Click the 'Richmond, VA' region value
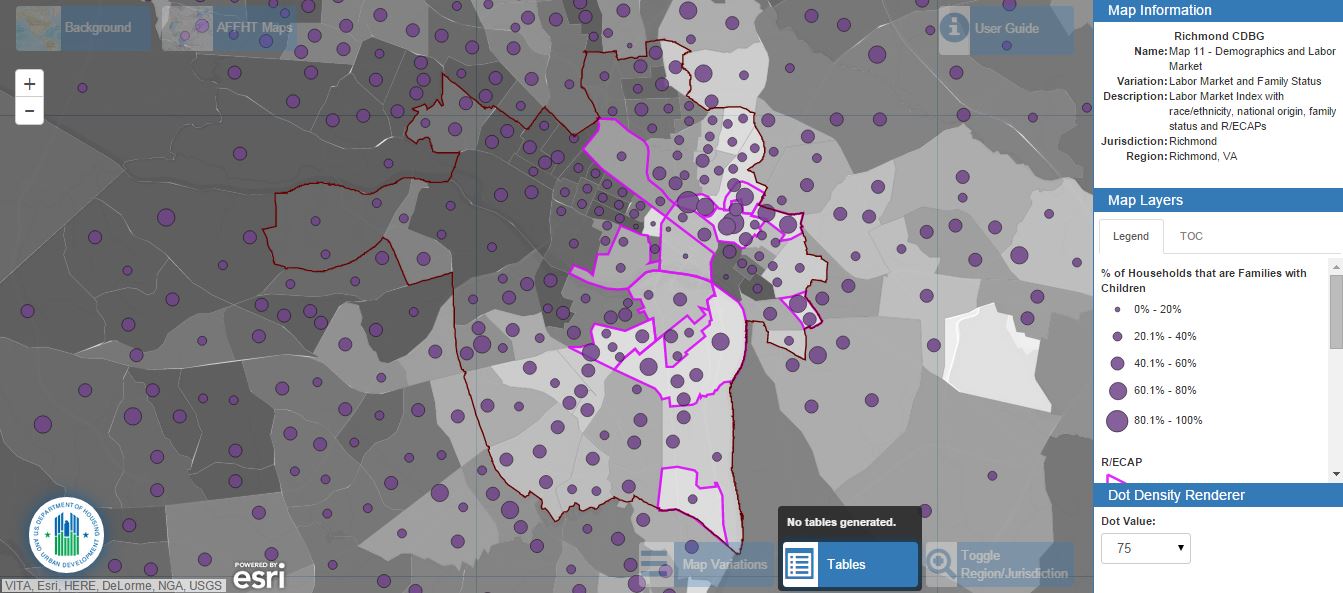Viewport: 1343px width, 593px height. click(1203, 156)
